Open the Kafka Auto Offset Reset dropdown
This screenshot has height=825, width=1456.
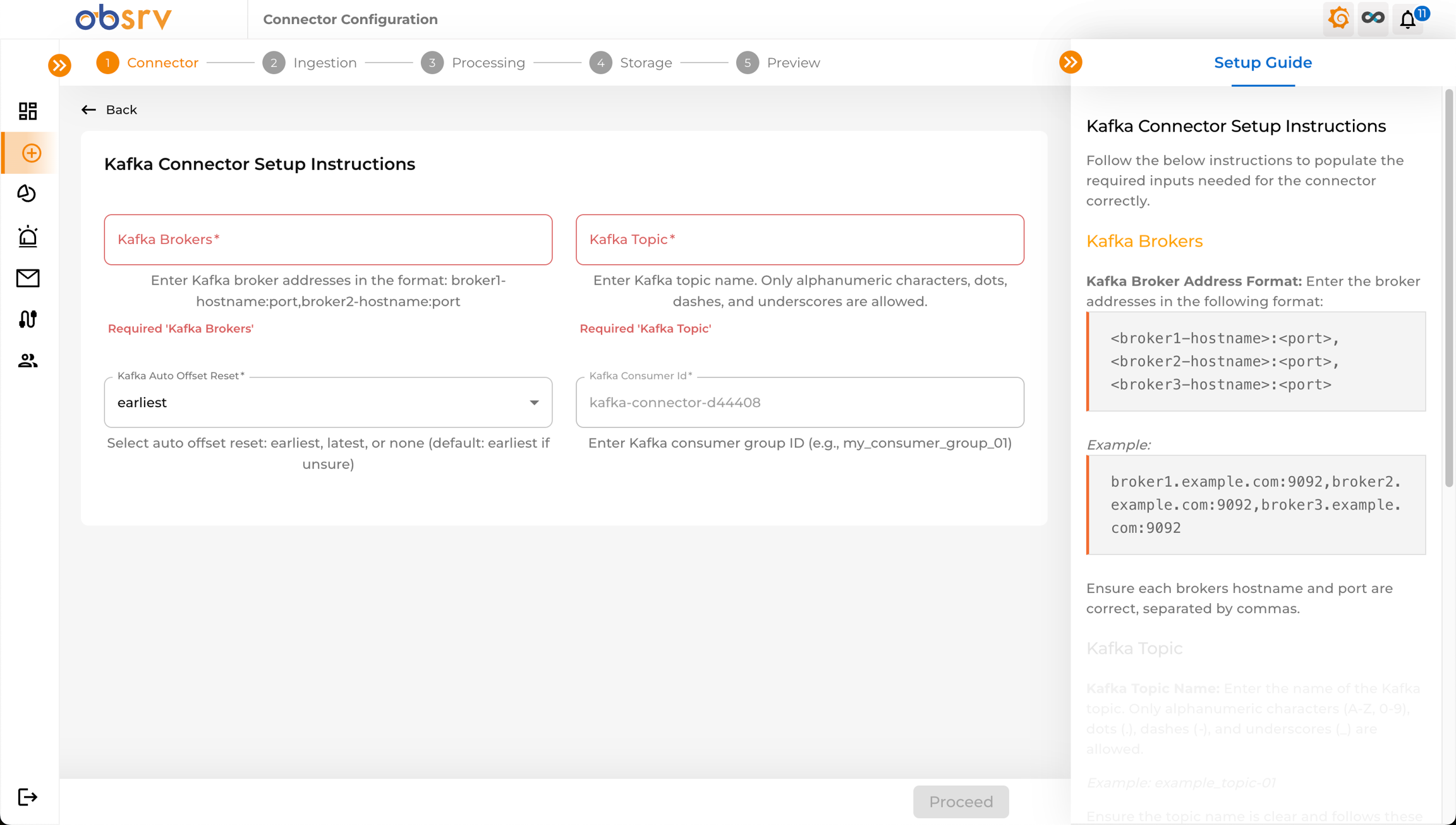[328, 403]
